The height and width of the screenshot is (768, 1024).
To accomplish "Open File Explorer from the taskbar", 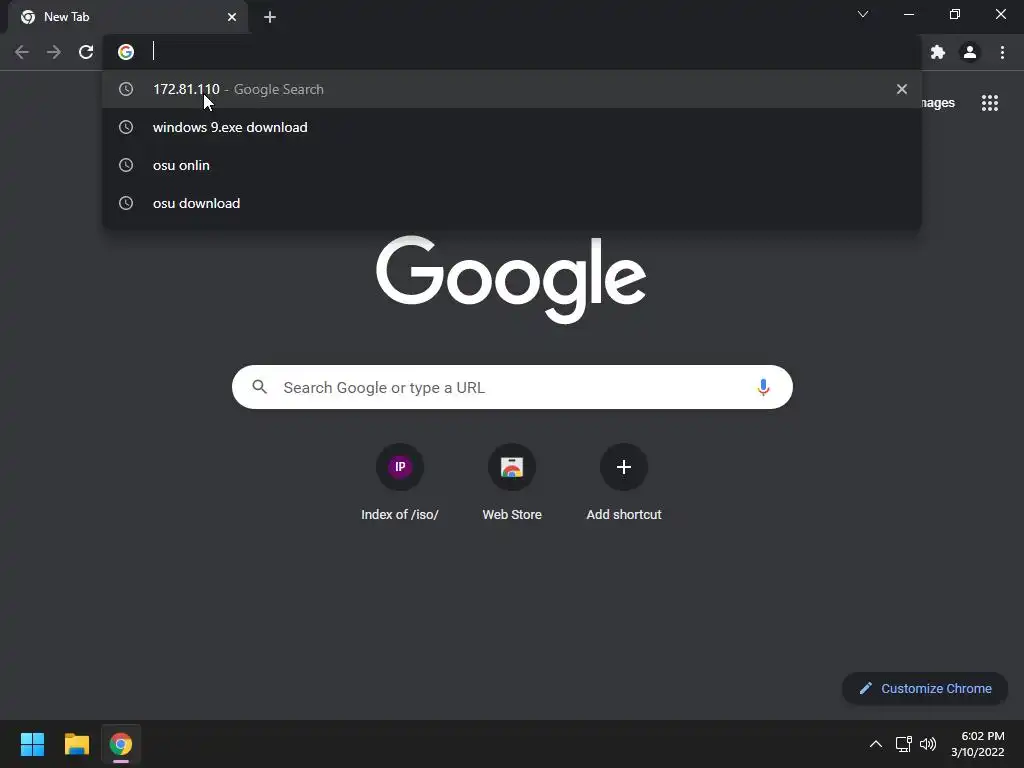I will point(76,744).
